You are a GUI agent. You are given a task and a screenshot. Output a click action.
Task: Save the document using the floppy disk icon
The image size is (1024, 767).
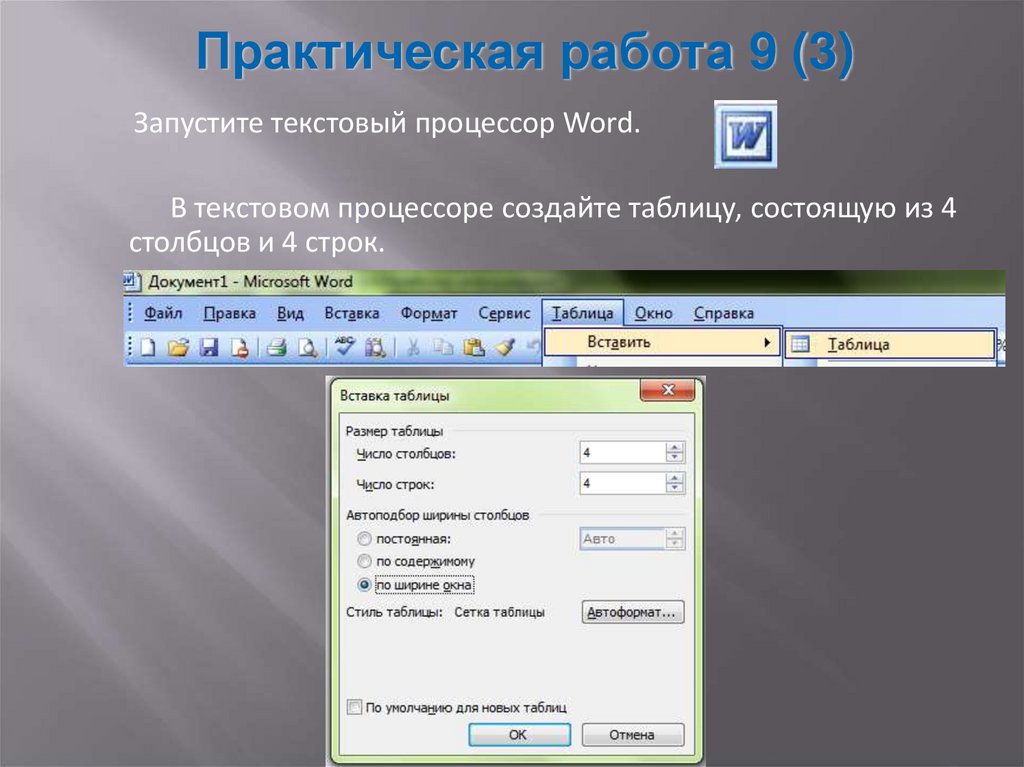pyautogui.click(x=209, y=347)
